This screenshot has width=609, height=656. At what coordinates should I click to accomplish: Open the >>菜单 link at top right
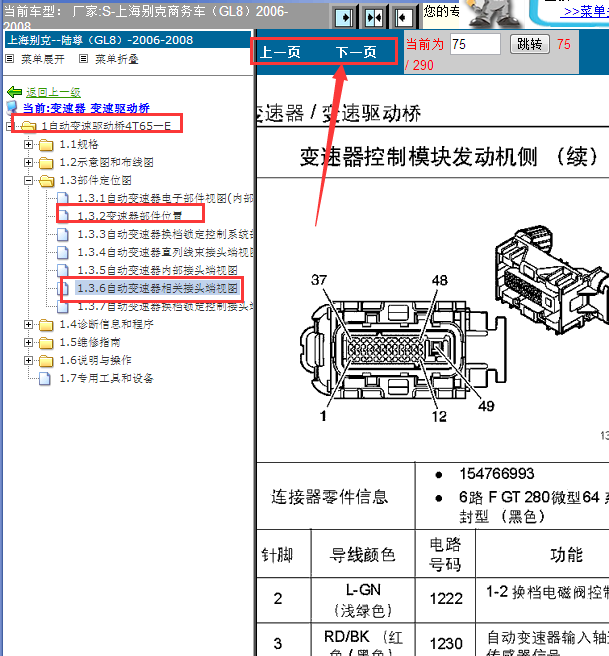click(x=586, y=12)
